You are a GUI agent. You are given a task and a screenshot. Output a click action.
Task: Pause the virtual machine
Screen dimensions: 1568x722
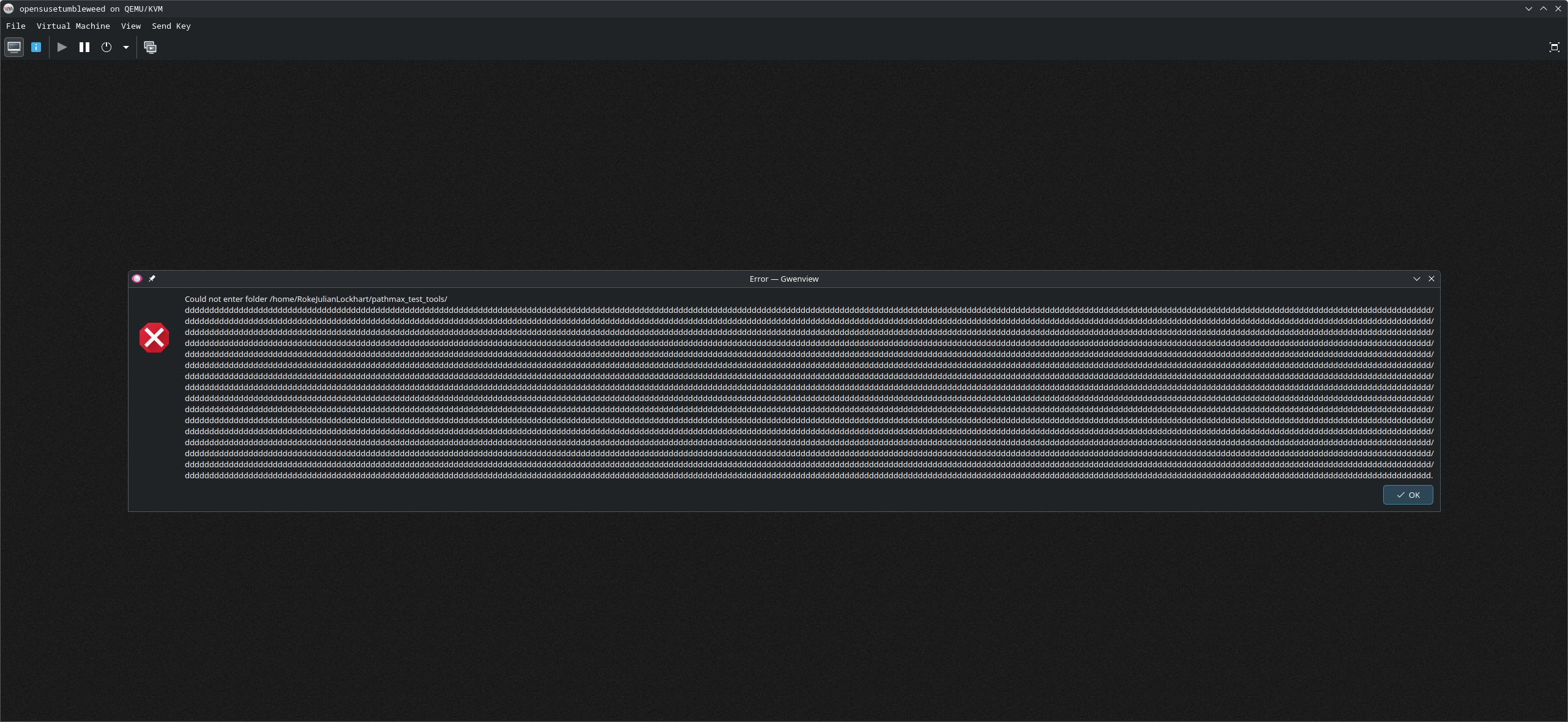(84, 47)
